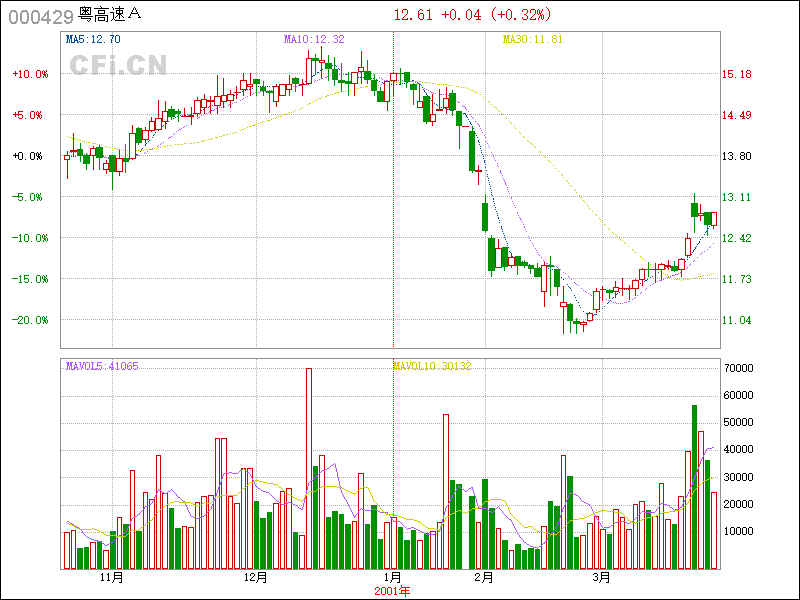Click the MAVOL5:41065 volume label

click(102, 366)
